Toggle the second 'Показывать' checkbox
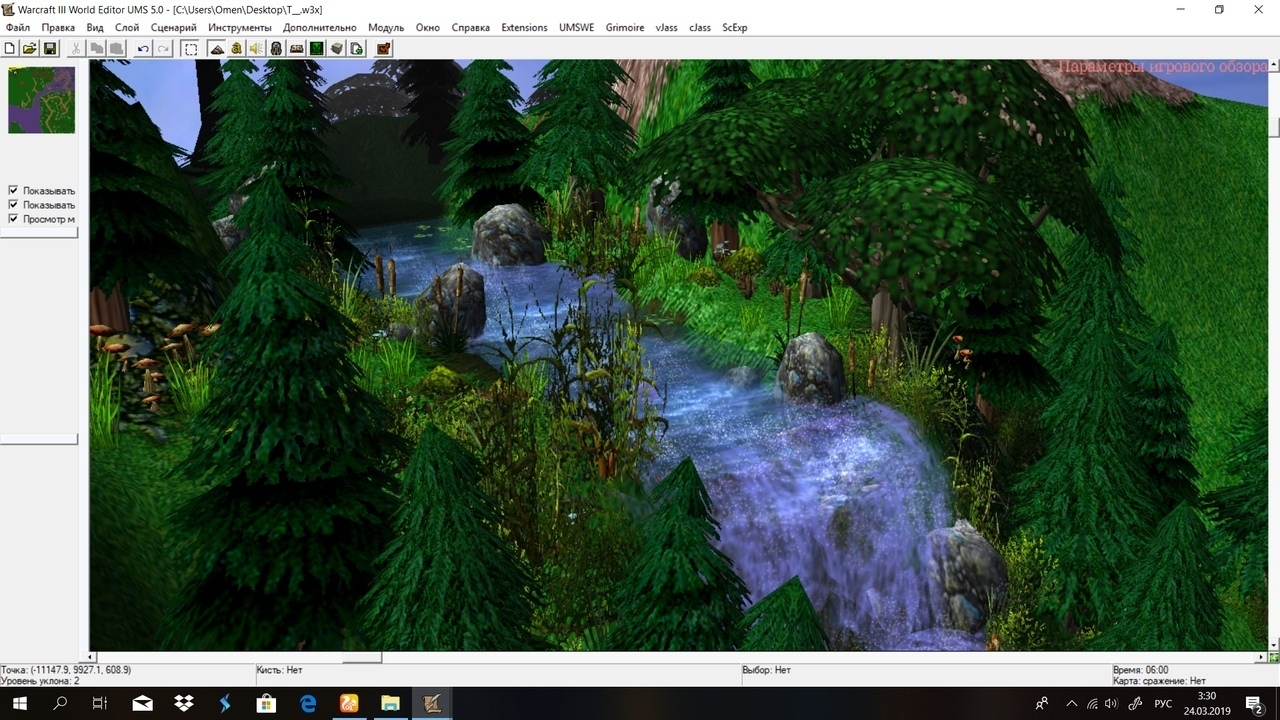 tap(13, 204)
